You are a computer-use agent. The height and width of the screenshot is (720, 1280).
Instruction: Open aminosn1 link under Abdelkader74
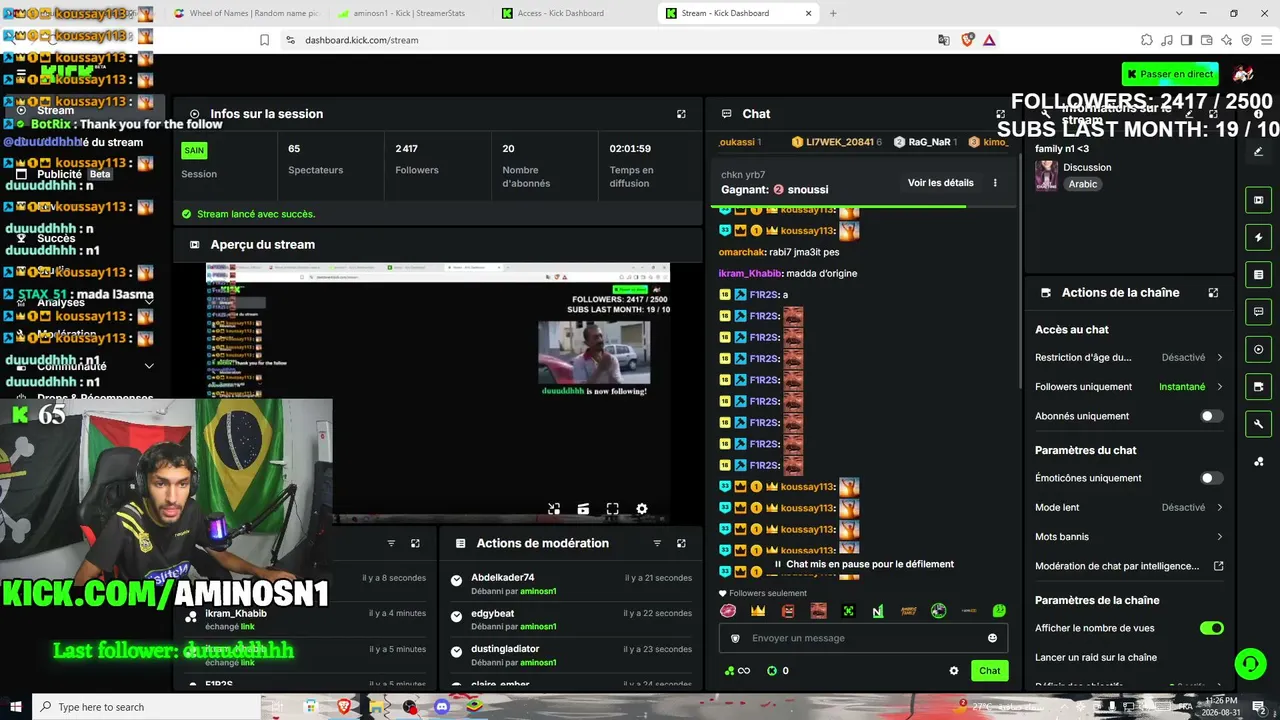point(538,591)
